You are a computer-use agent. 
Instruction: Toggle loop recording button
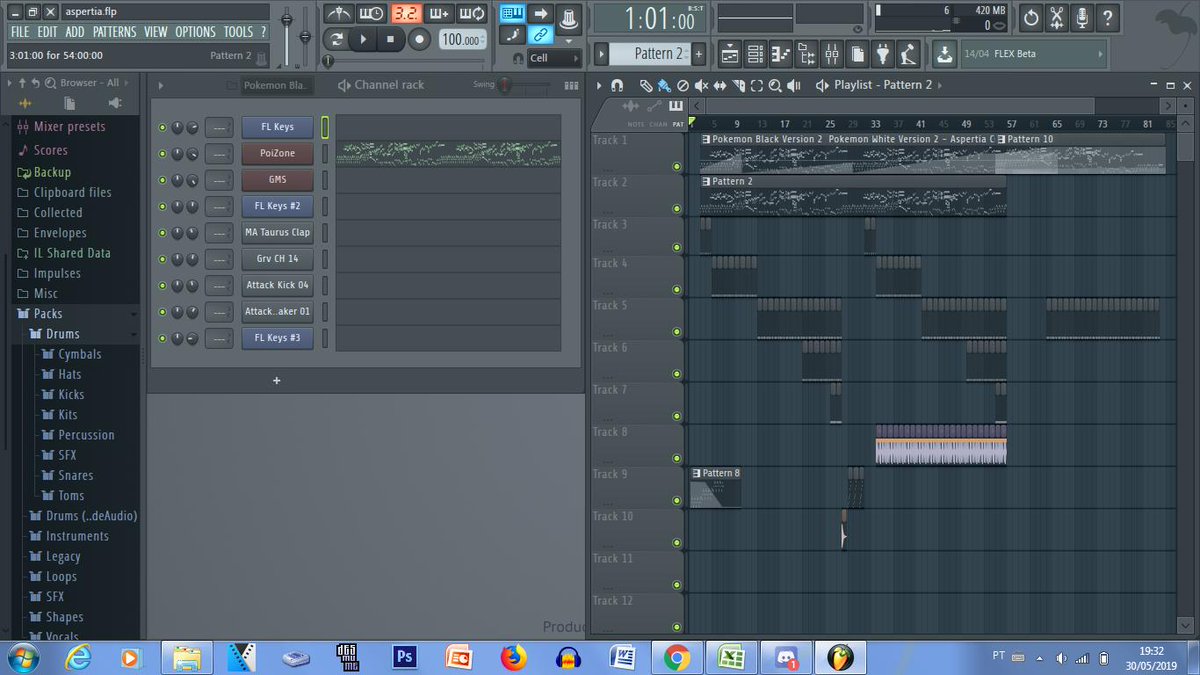472,13
